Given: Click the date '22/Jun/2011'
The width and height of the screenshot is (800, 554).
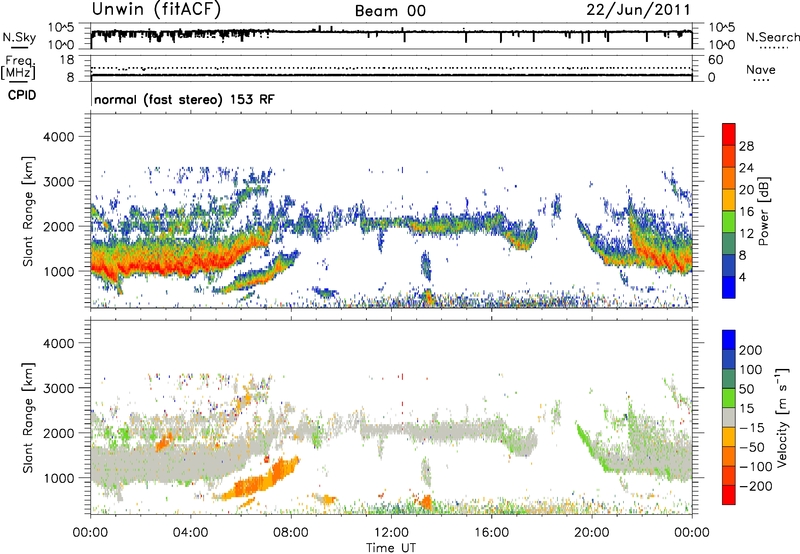Looking at the screenshot, I should (x=639, y=10).
